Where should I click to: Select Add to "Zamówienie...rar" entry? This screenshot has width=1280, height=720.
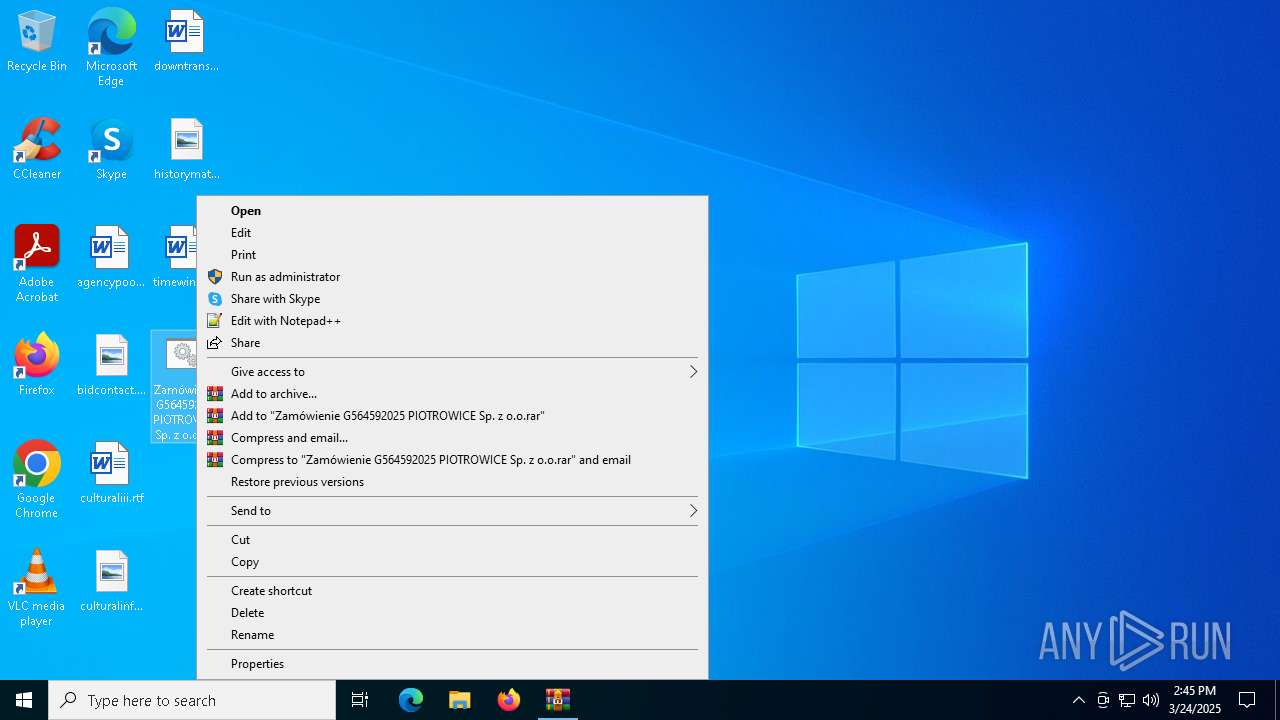point(452,416)
